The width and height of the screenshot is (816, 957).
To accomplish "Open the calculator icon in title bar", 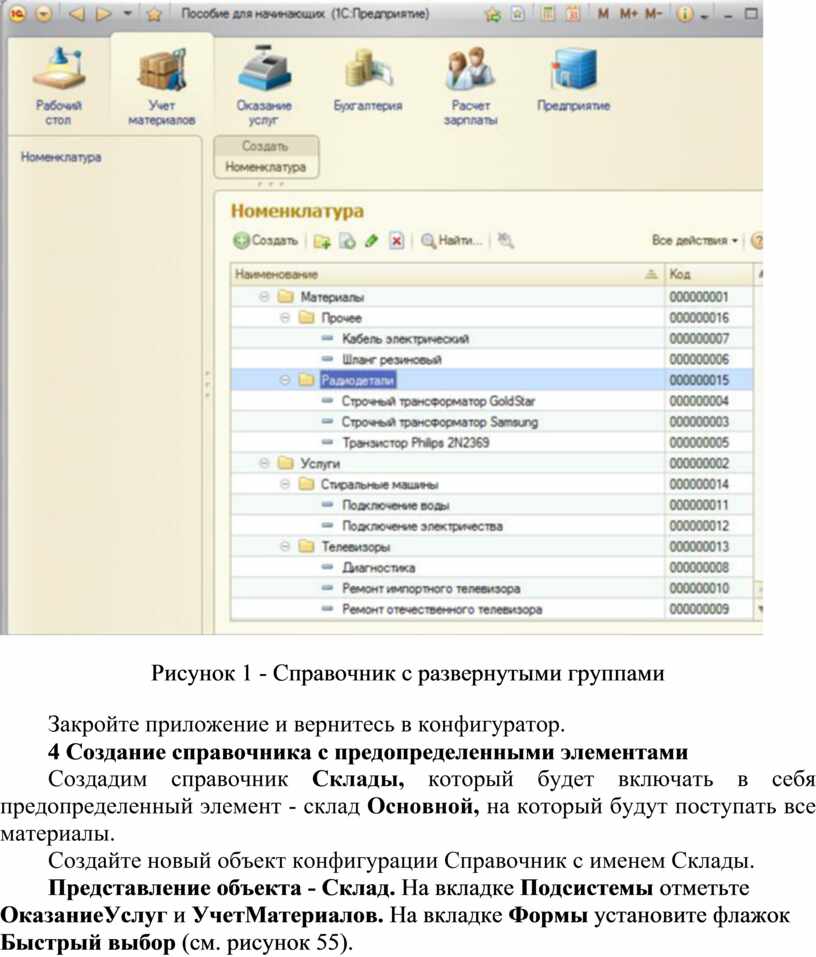I will coord(548,13).
